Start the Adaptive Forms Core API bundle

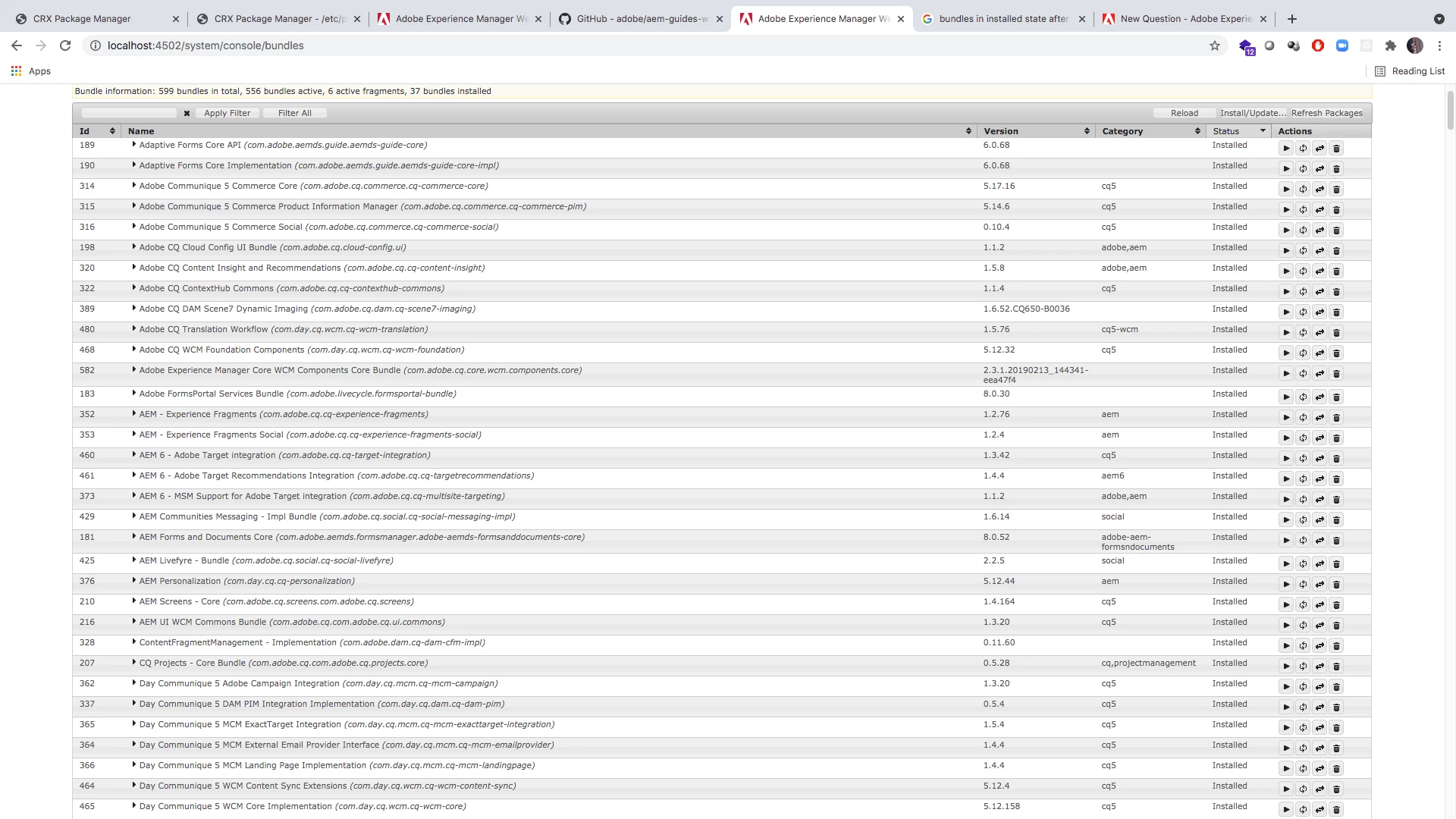coord(1286,149)
